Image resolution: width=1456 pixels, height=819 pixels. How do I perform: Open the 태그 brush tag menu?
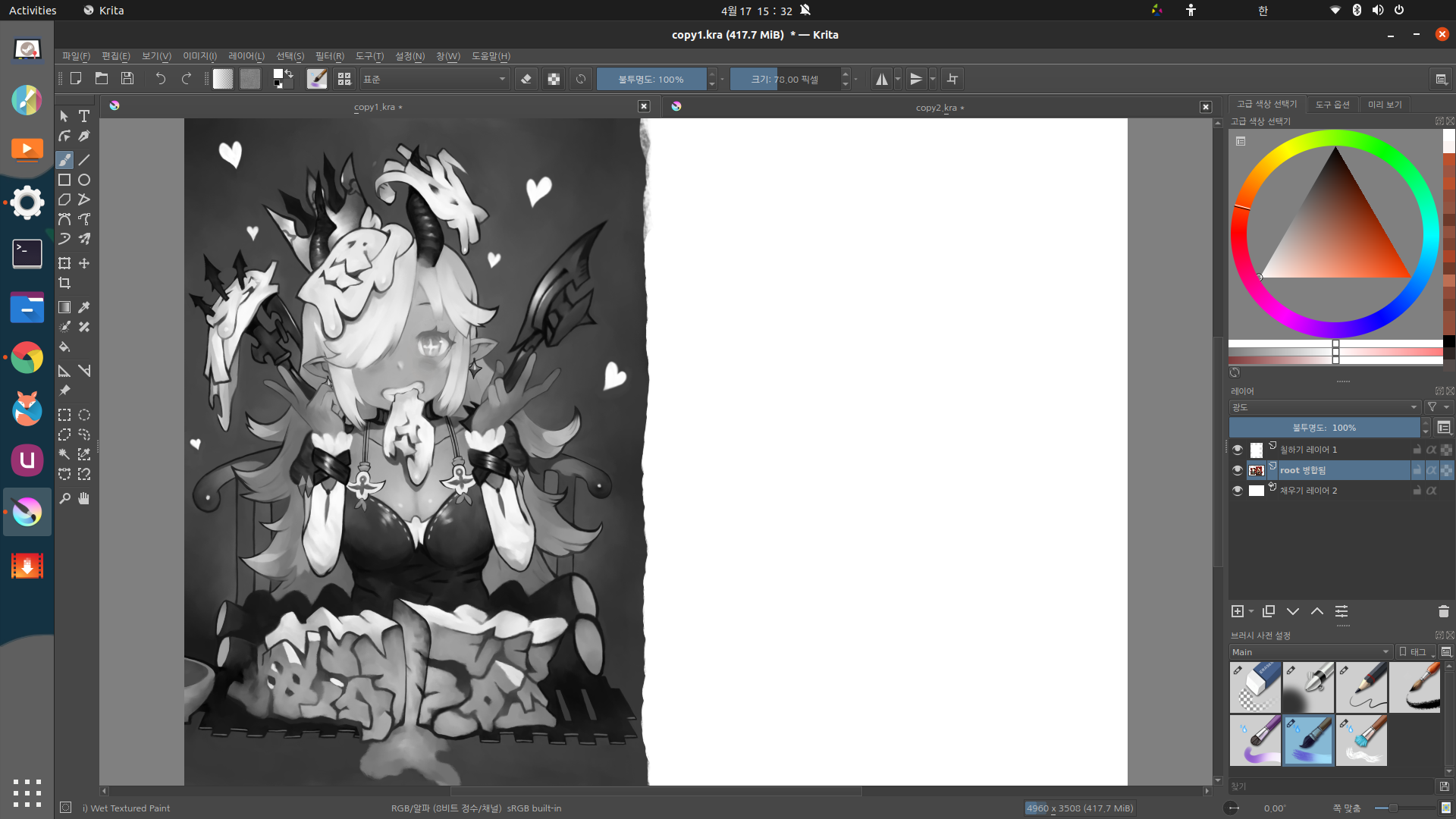(1416, 652)
